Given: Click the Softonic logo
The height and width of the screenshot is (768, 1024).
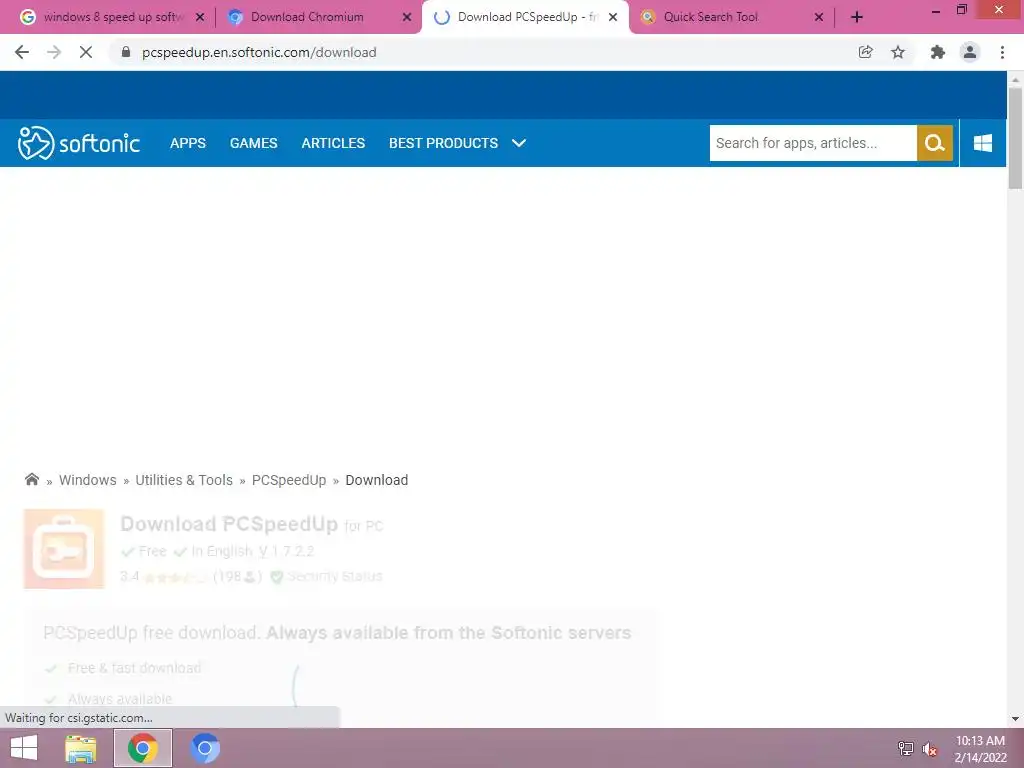Looking at the screenshot, I should tap(79, 143).
